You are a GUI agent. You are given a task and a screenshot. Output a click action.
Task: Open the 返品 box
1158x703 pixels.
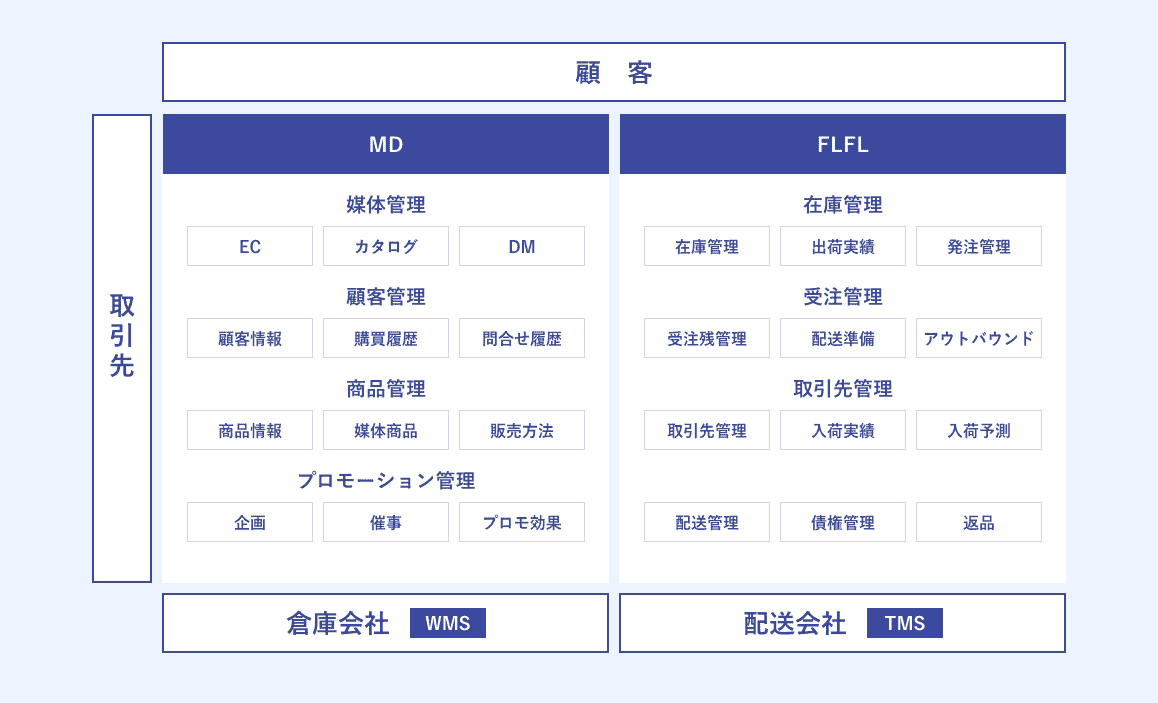tap(978, 522)
